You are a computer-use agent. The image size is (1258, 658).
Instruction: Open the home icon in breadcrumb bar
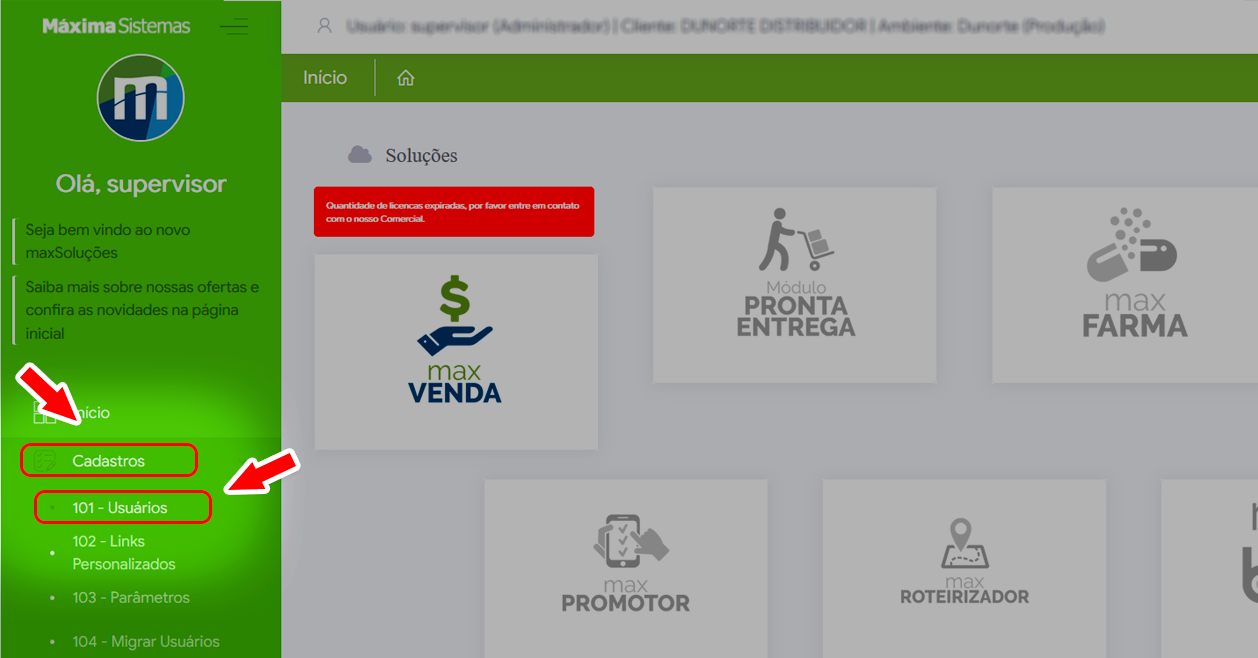pos(405,78)
